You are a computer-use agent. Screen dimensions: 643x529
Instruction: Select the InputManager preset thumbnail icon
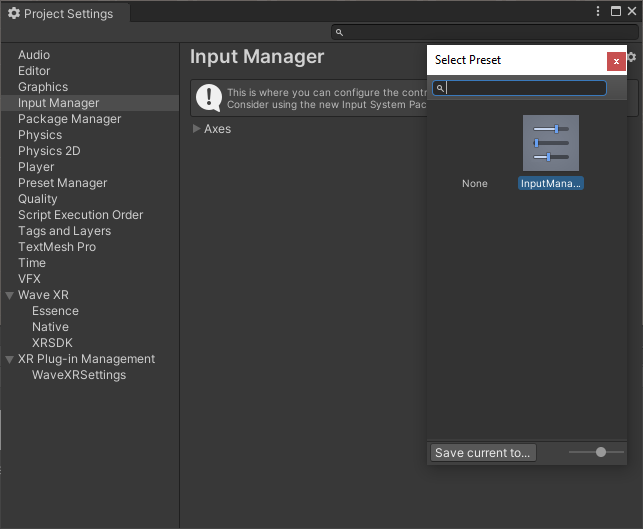point(551,143)
